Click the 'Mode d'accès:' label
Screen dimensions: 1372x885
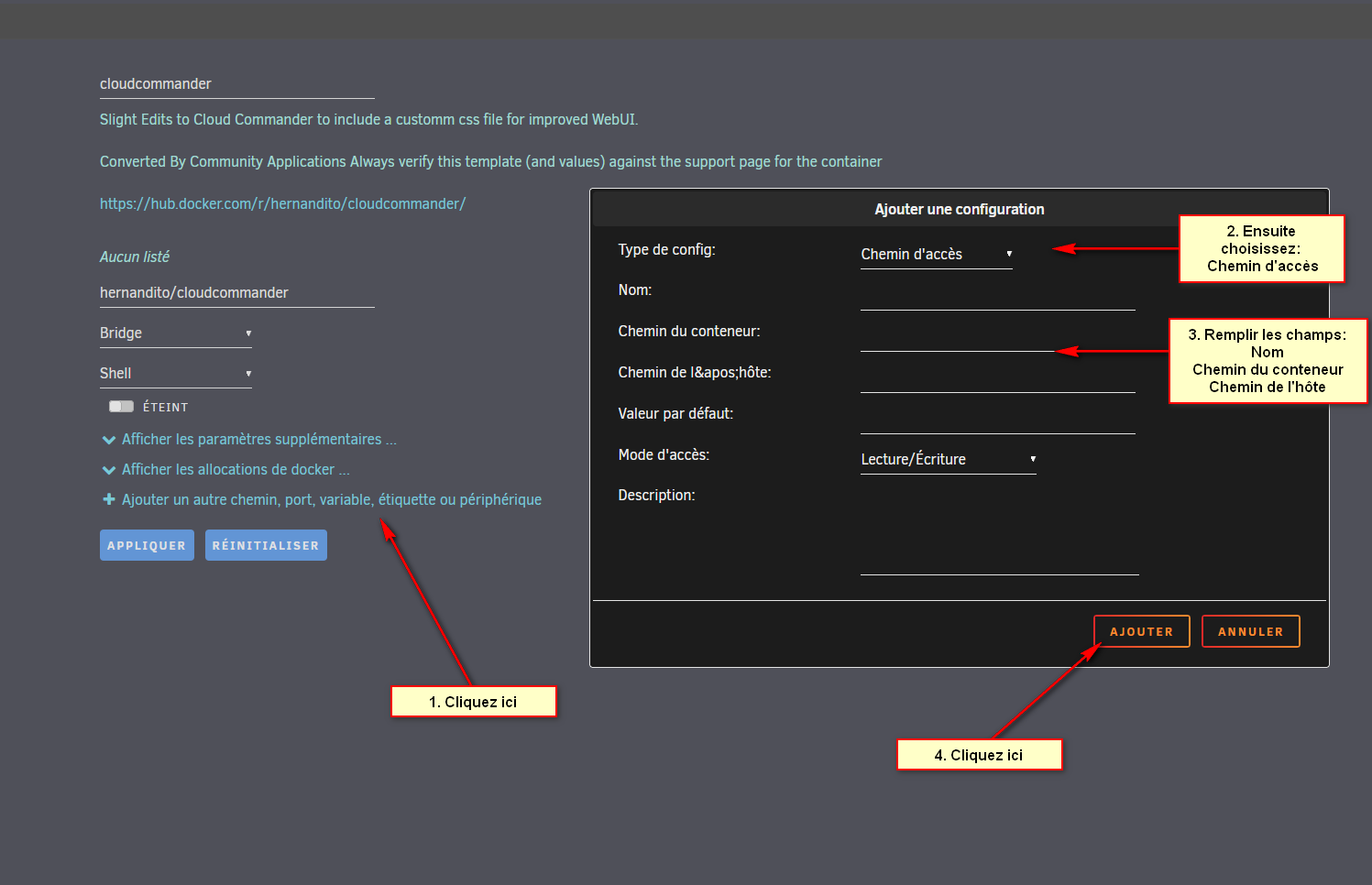click(x=664, y=455)
